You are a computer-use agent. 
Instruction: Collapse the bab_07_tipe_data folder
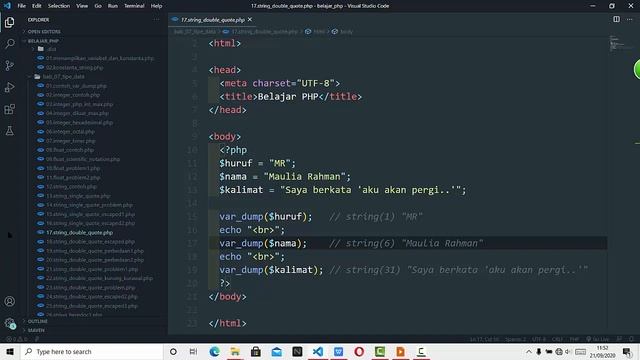click(x=64, y=77)
